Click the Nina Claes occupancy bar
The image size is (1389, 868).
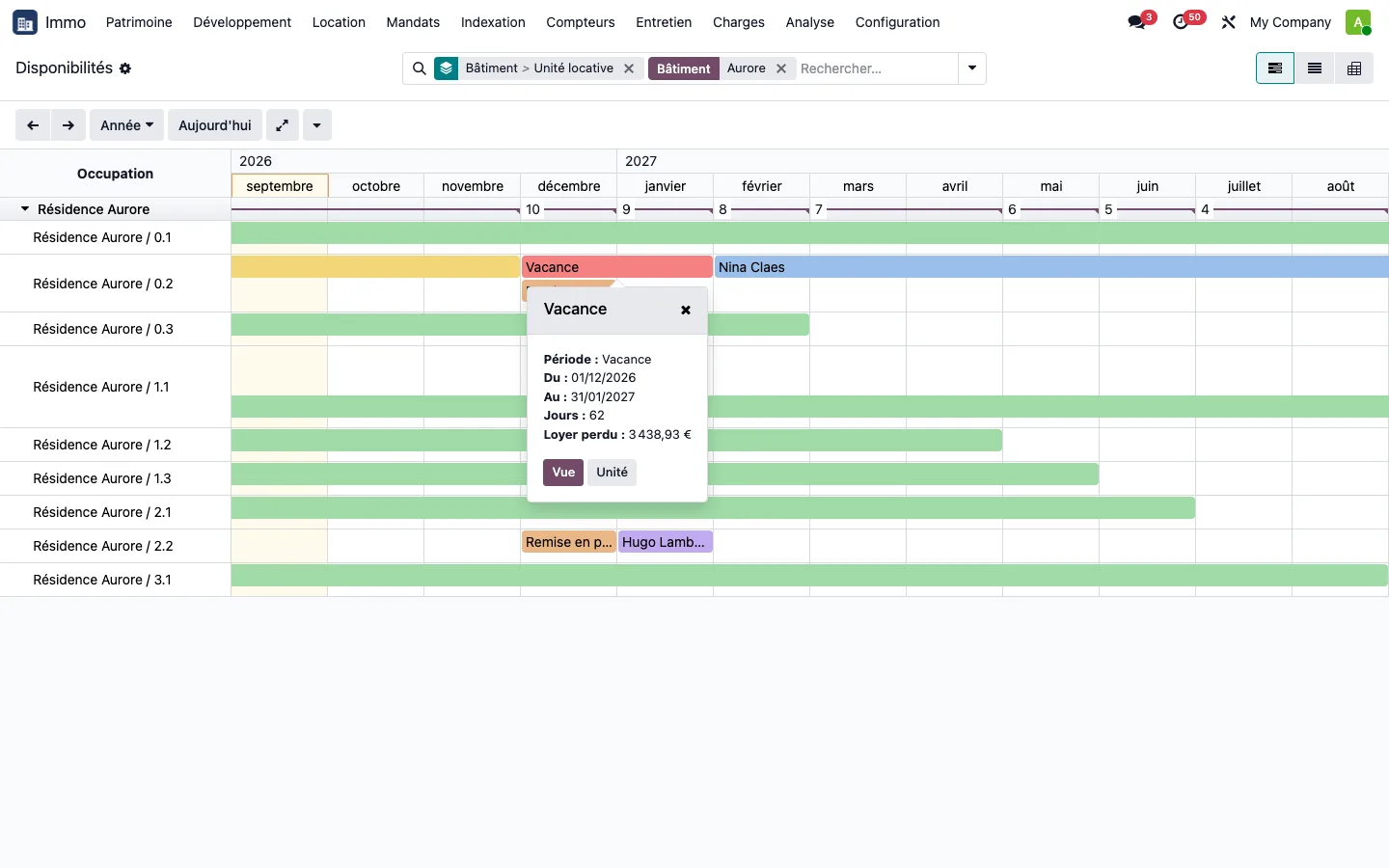point(1051,267)
